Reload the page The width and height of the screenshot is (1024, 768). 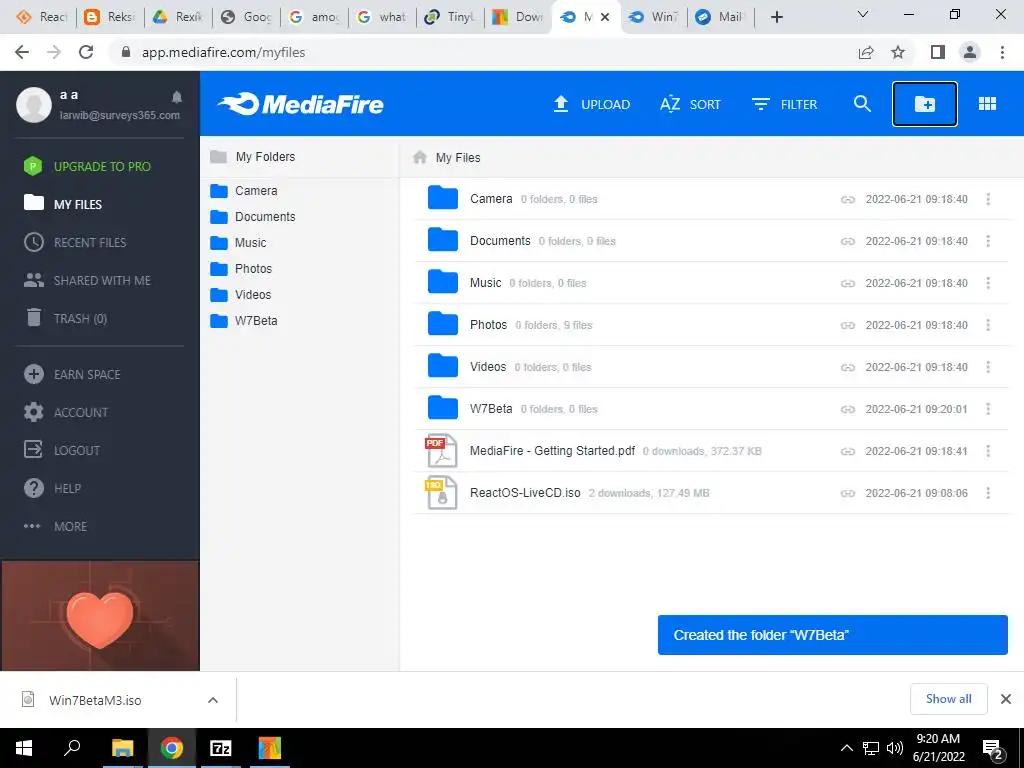(86, 52)
